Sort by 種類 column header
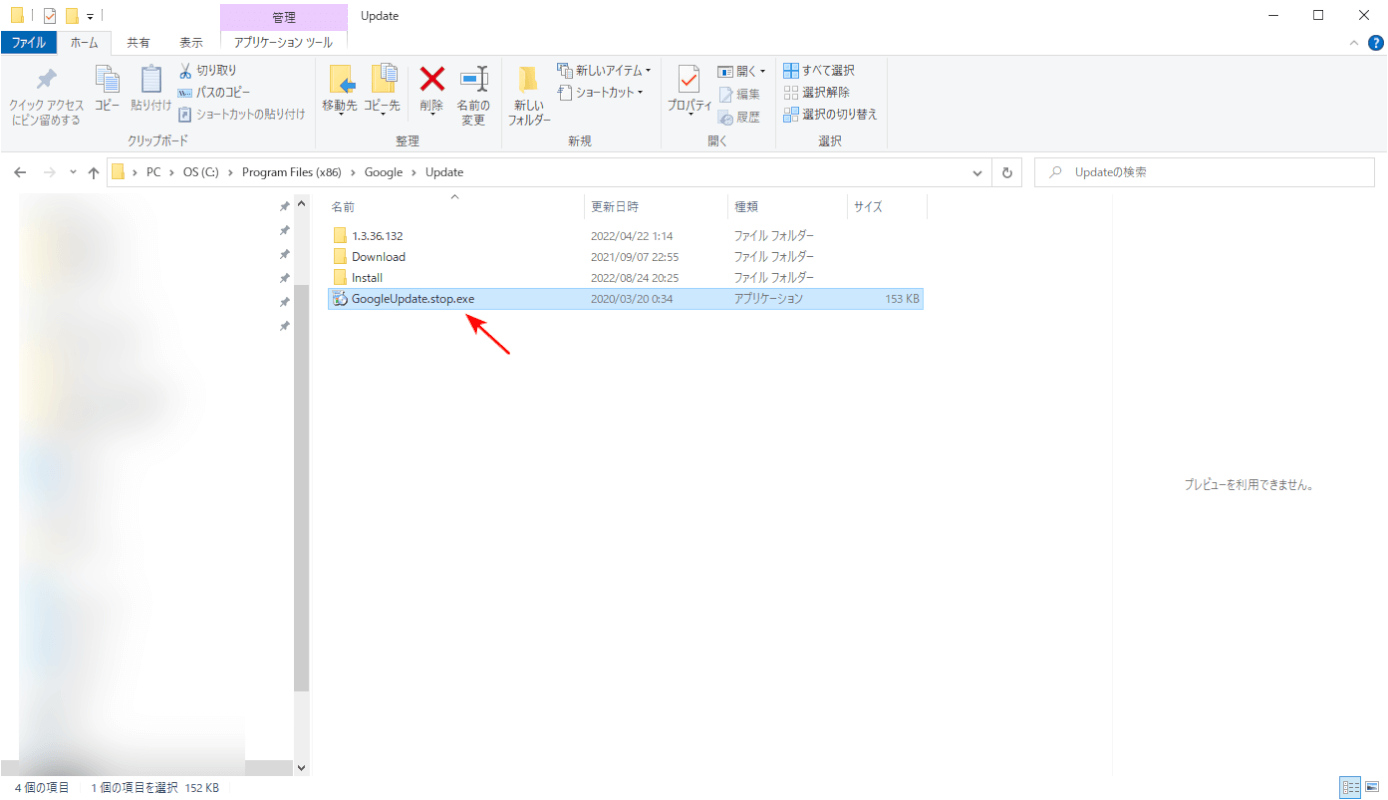Screen dimensions: 1388x800 (787, 207)
